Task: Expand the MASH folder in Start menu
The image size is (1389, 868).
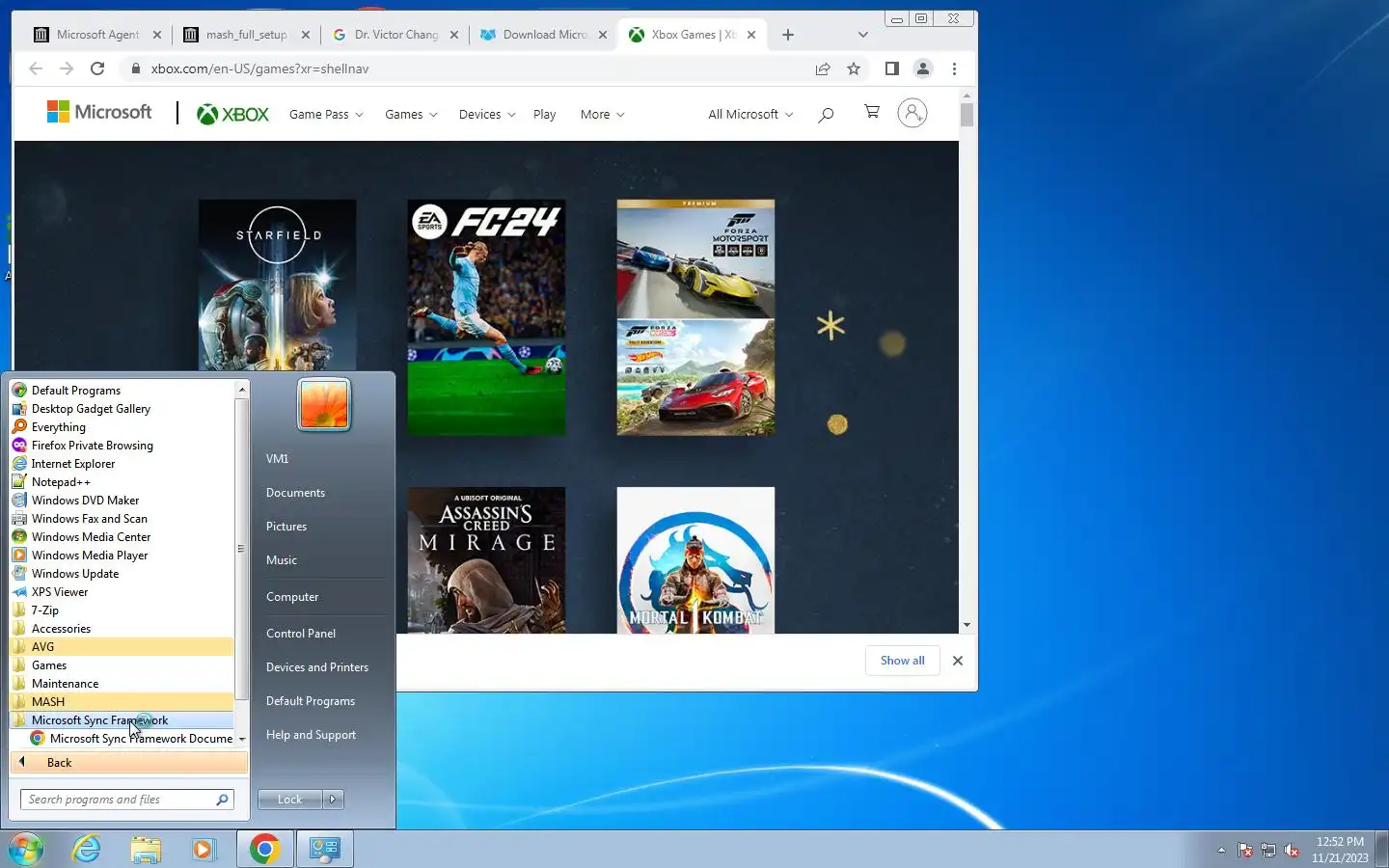Action: pos(122,702)
